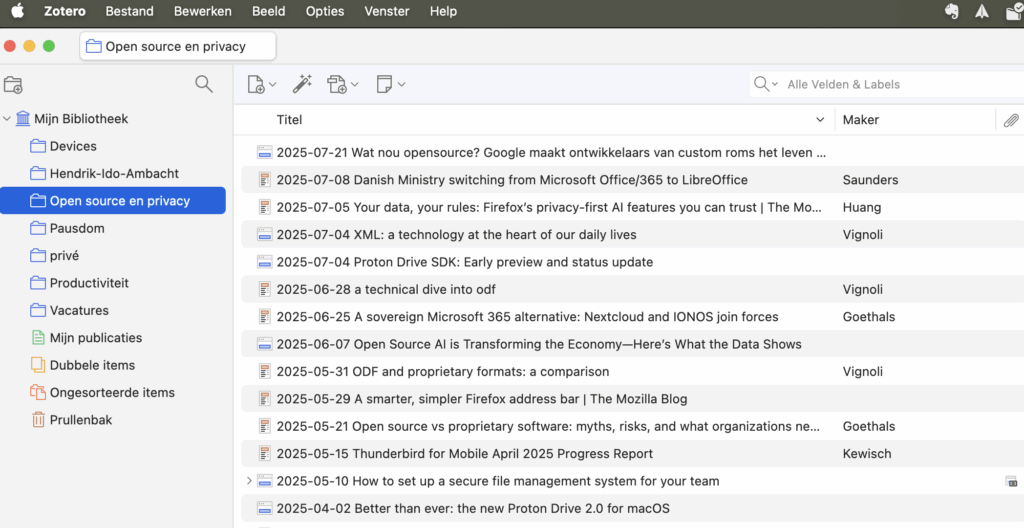Open the Add Attachment toolbar button
The height and width of the screenshot is (528, 1024).
[343, 84]
